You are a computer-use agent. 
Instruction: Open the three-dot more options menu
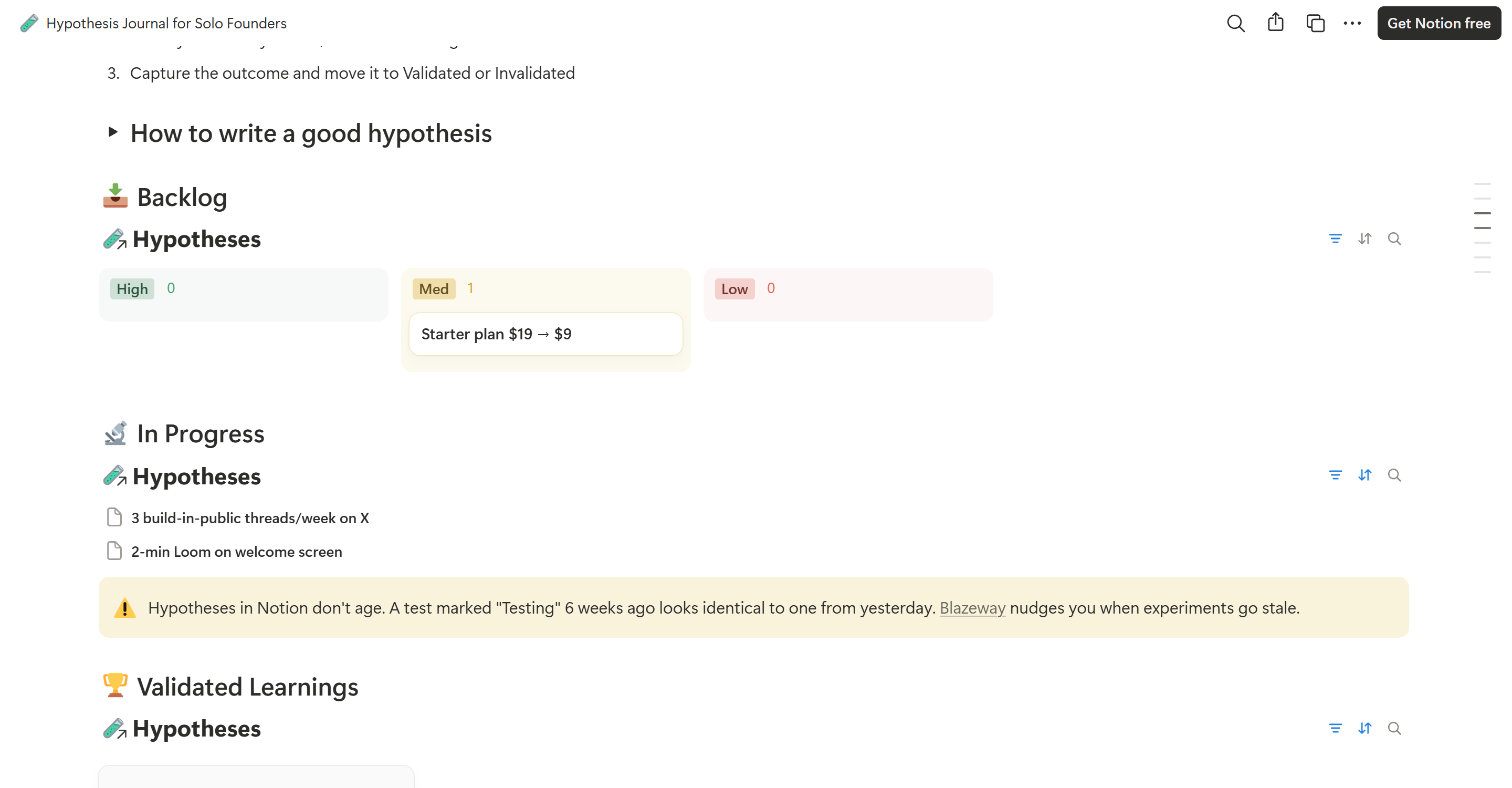(1352, 24)
